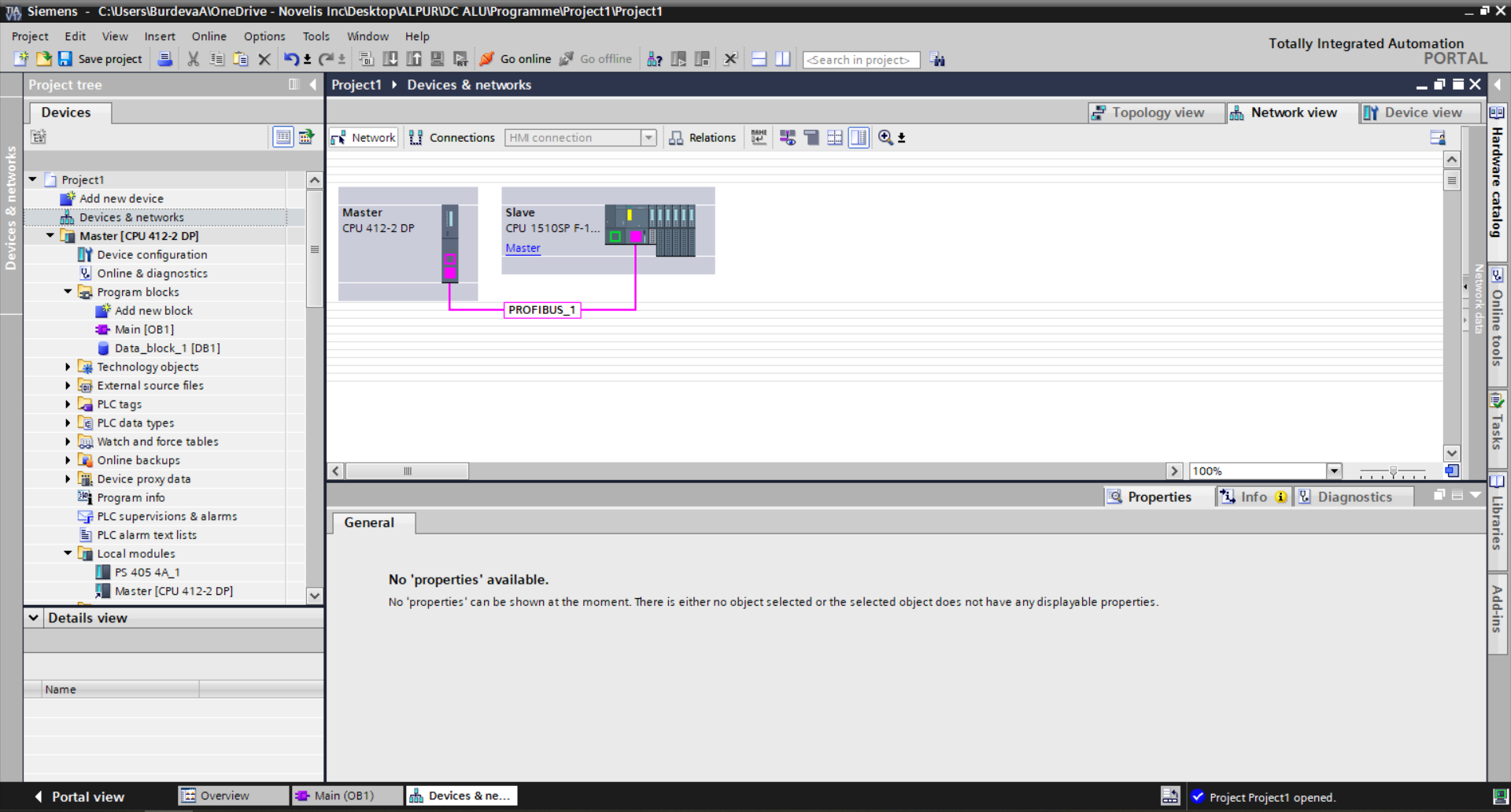Click the Upload from device icon
Screen dimensions: 1511x812
[414, 59]
